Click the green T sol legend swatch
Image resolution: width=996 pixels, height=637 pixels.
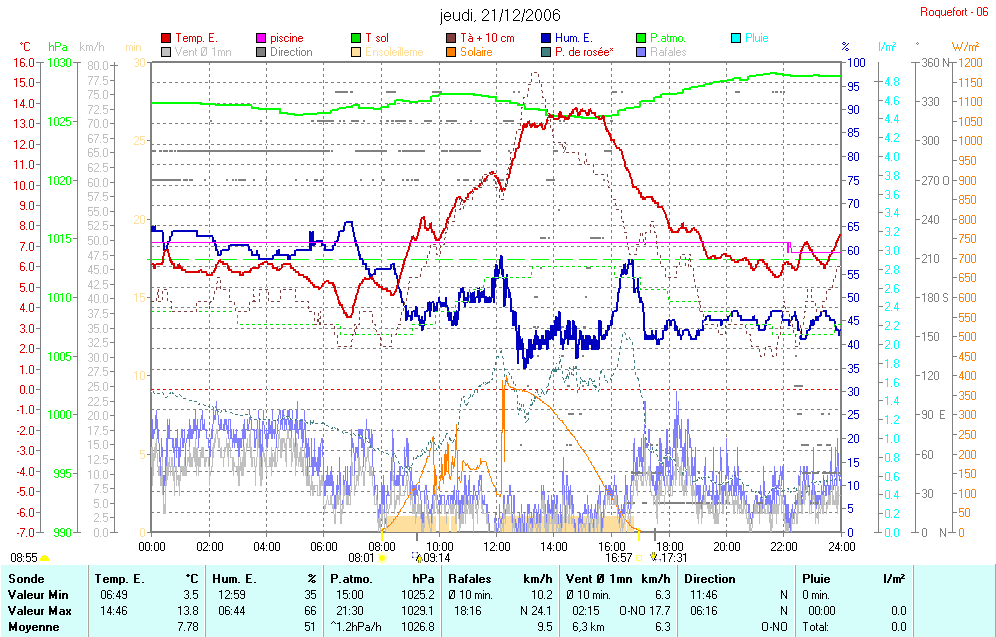356,38
